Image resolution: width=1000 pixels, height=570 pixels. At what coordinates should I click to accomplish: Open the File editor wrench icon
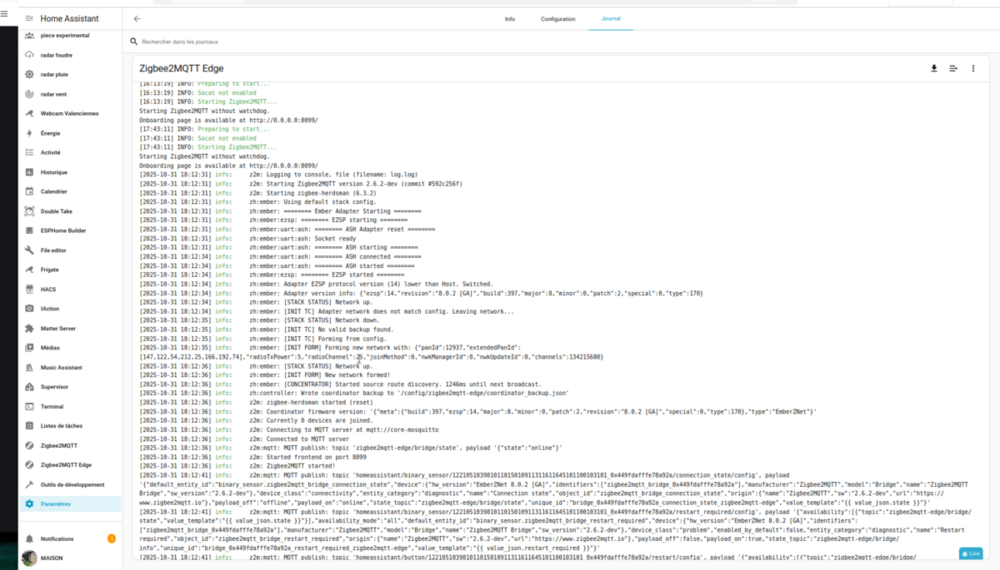29,251
